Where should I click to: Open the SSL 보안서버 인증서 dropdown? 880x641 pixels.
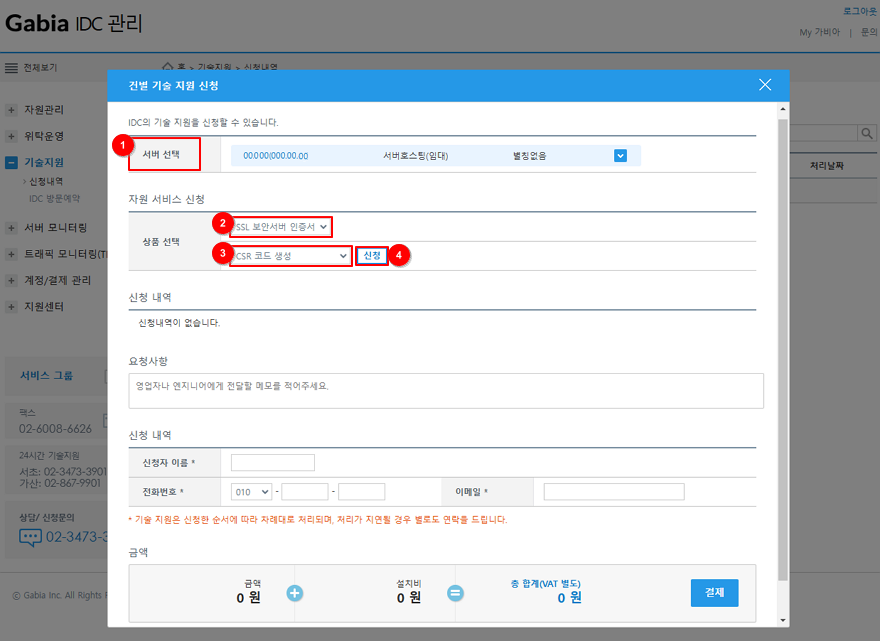(281, 227)
